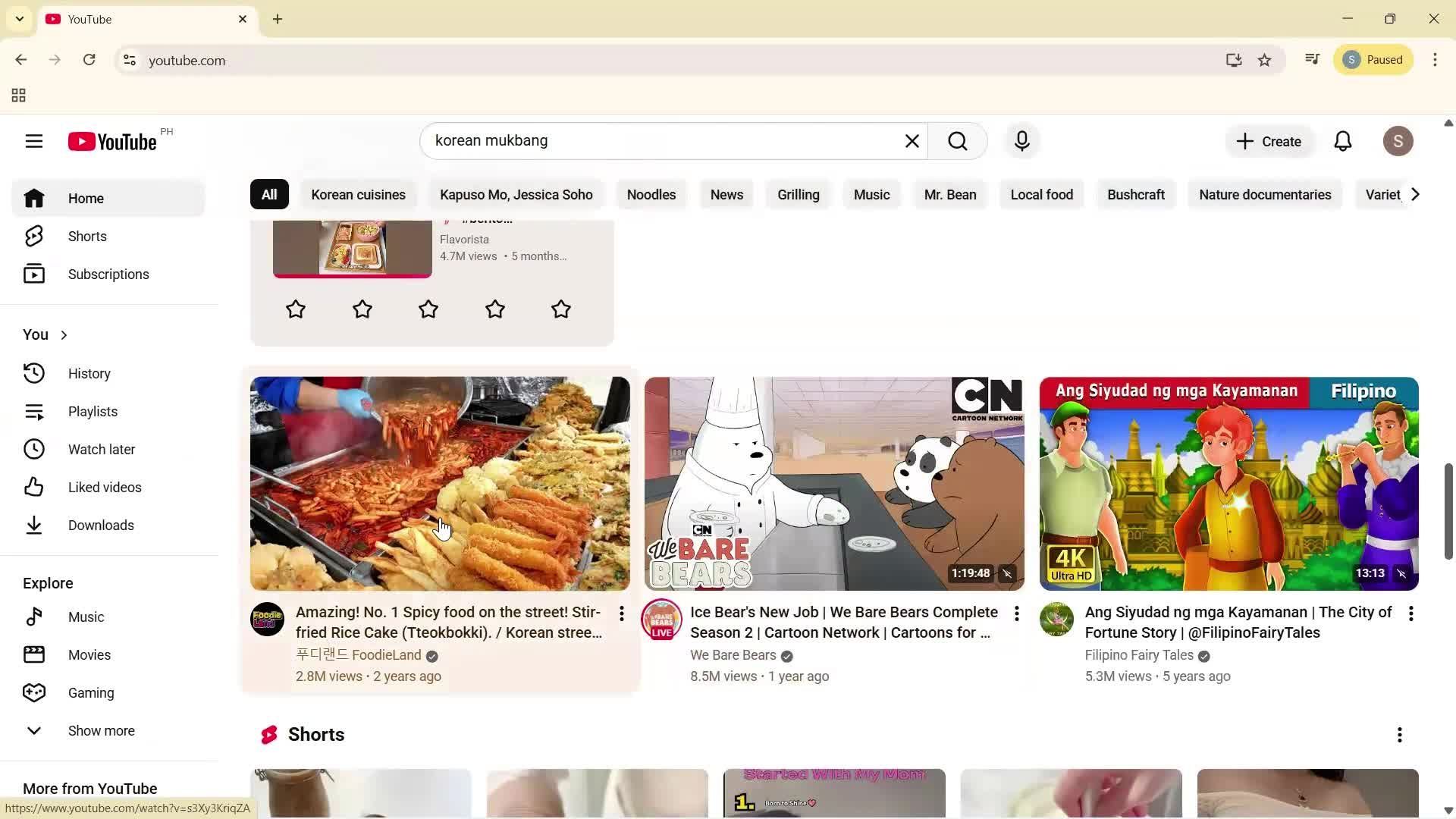
Task: Open the hamburger navigation menu
Action: 34,141
